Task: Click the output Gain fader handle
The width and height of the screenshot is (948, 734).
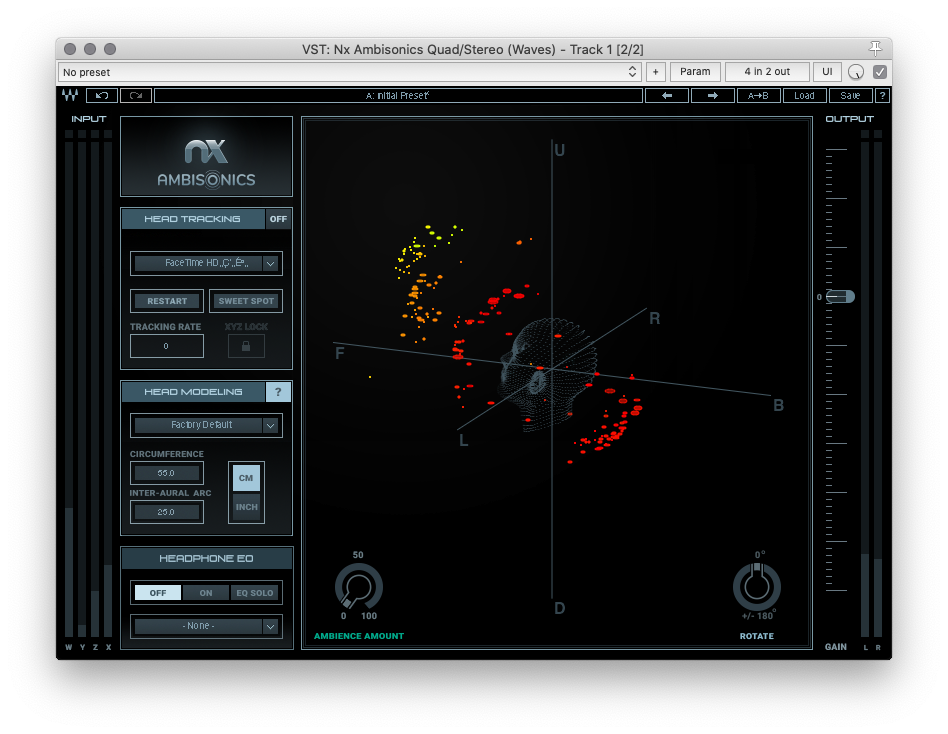Action: 840,296
